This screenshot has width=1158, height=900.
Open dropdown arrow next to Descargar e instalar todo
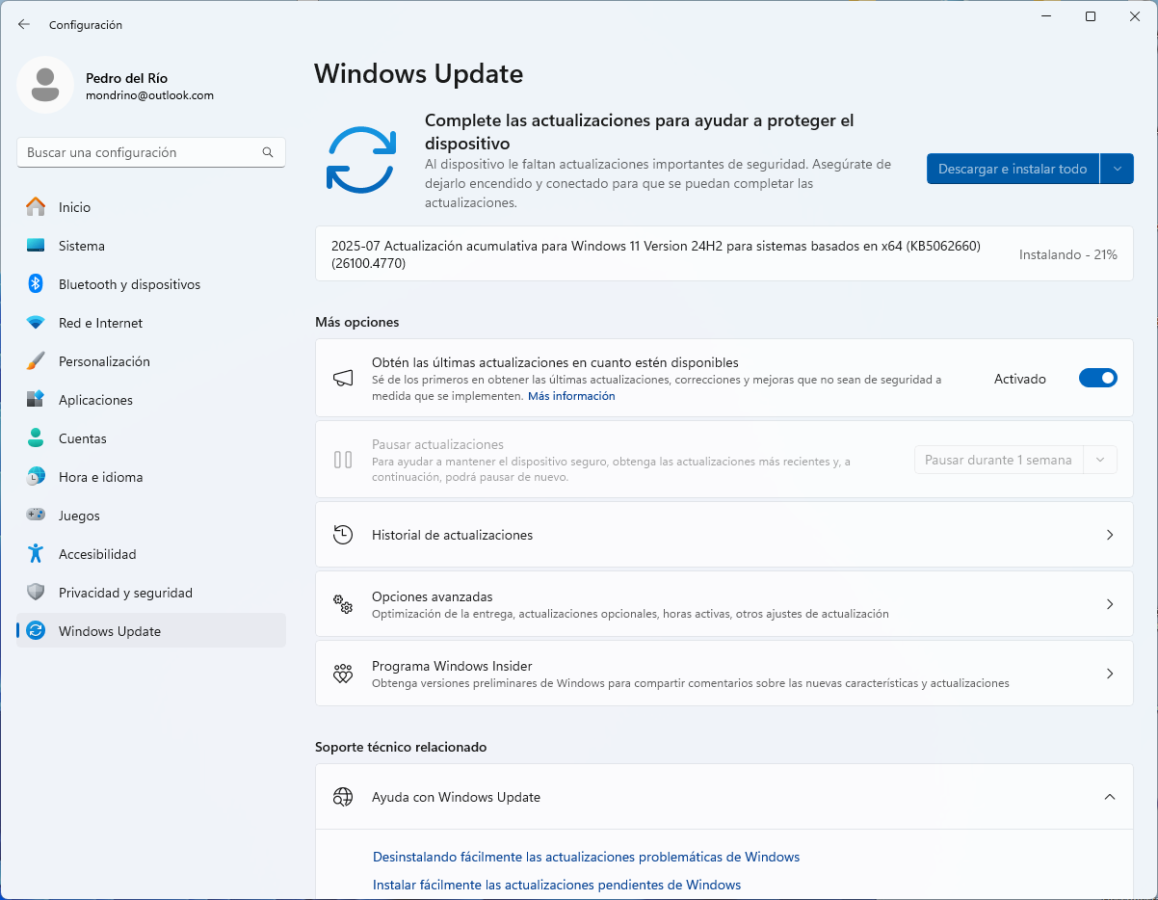coord(1117,169)
